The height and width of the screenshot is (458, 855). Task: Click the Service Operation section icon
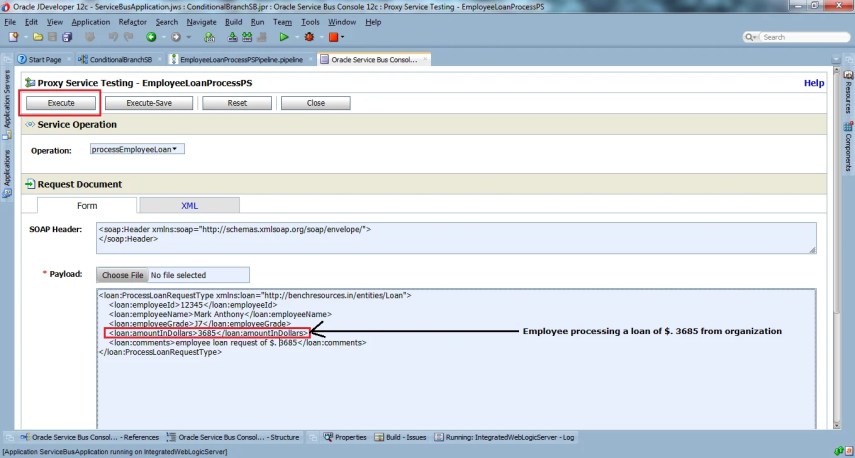click(x=30, y=124)
